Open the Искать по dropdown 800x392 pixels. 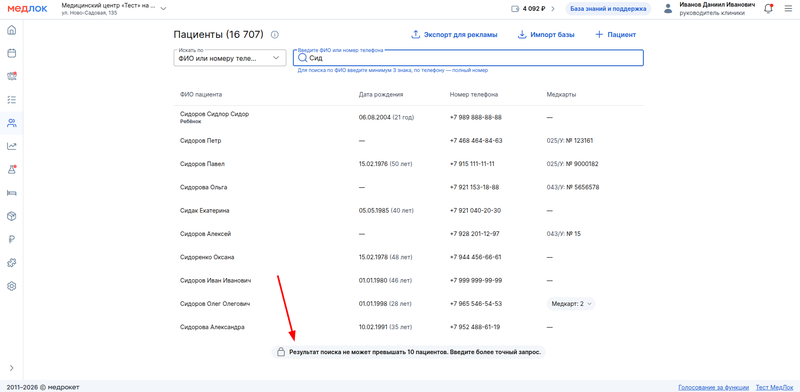click(x=230, y=58)
